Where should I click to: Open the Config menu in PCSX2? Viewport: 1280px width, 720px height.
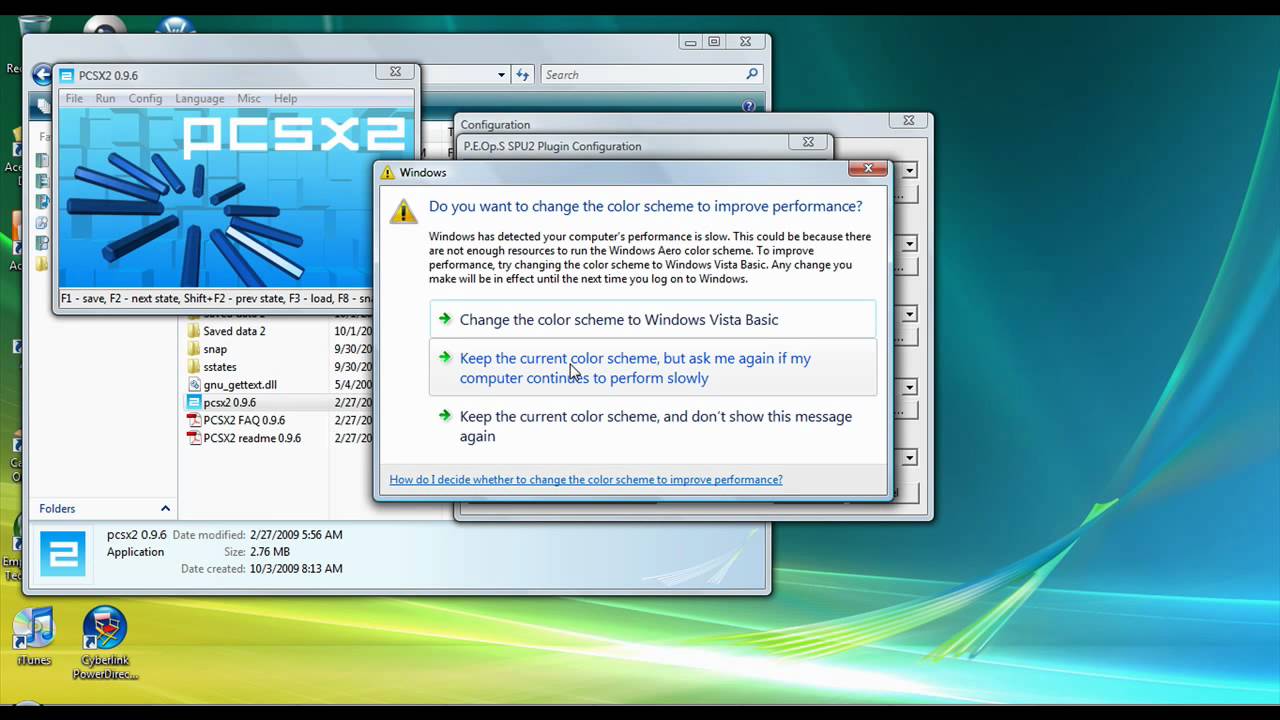[x=145, y=99]
